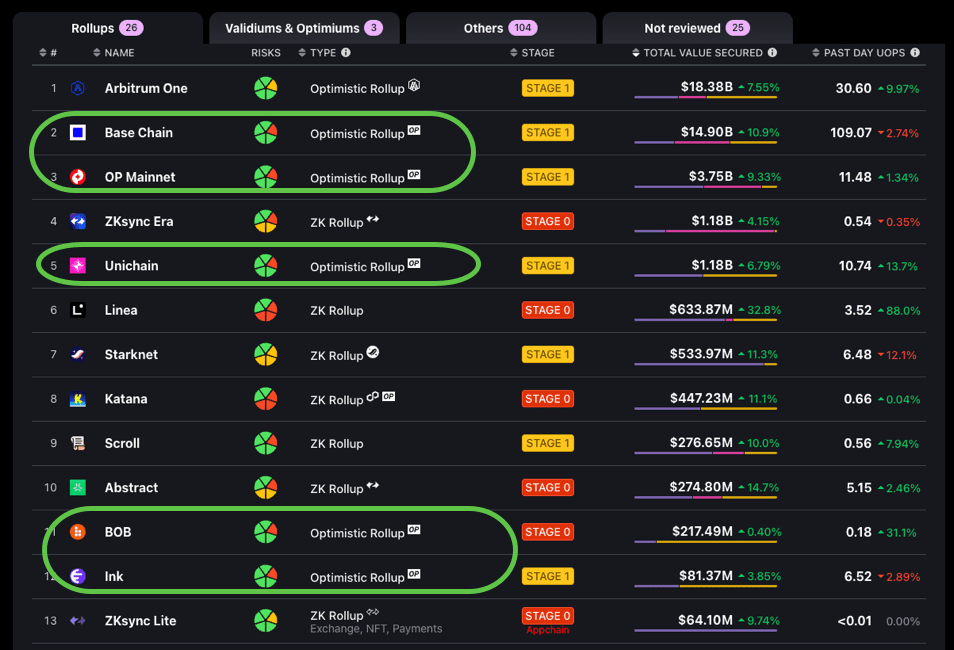Click the Stage 1 badge for Ink
This screenshot has height=650, width=954.
(547, 577)
